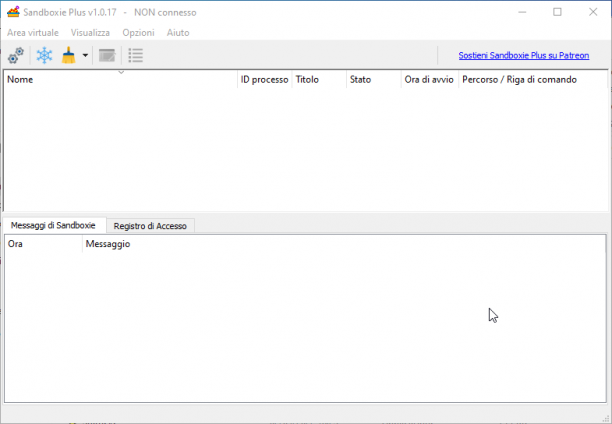The width and height of the screenshot is (612, 424).
Task: Open settings via the gears toolbar icon
Action: click(16, 55)
